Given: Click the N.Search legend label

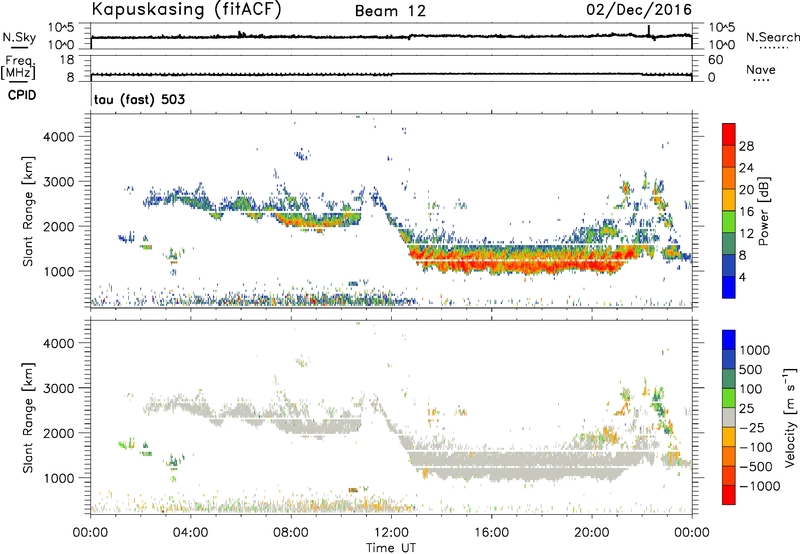Looking at the screenshot, I should point(773,37).
